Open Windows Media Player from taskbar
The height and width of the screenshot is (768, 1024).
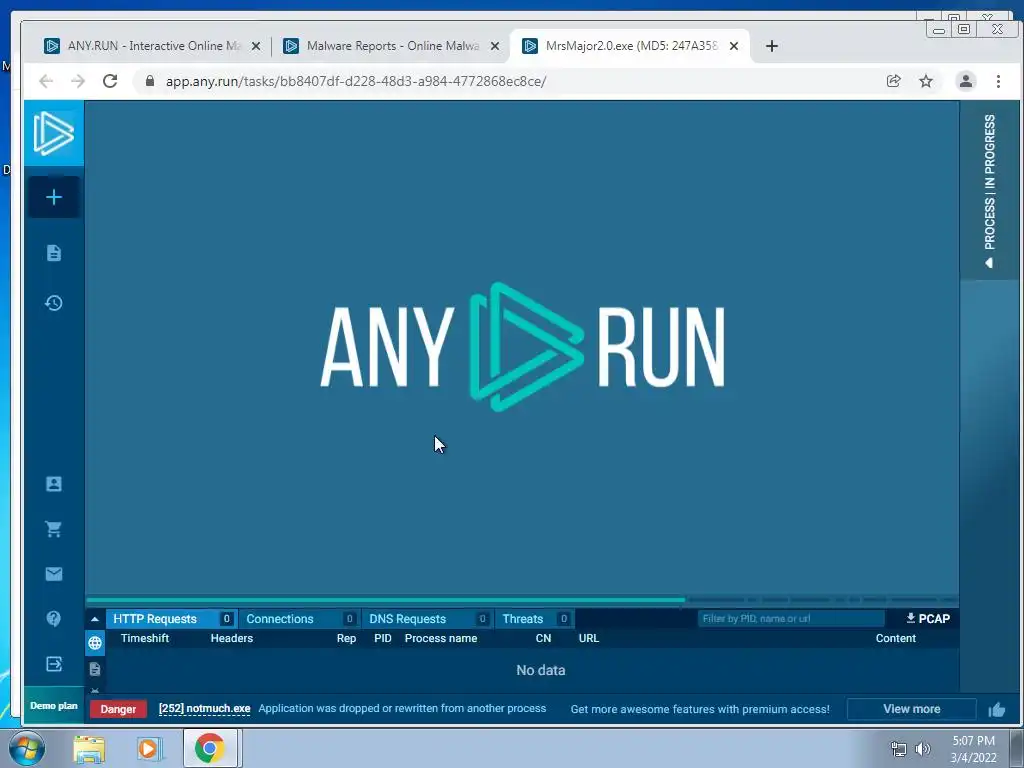point(150,749)
